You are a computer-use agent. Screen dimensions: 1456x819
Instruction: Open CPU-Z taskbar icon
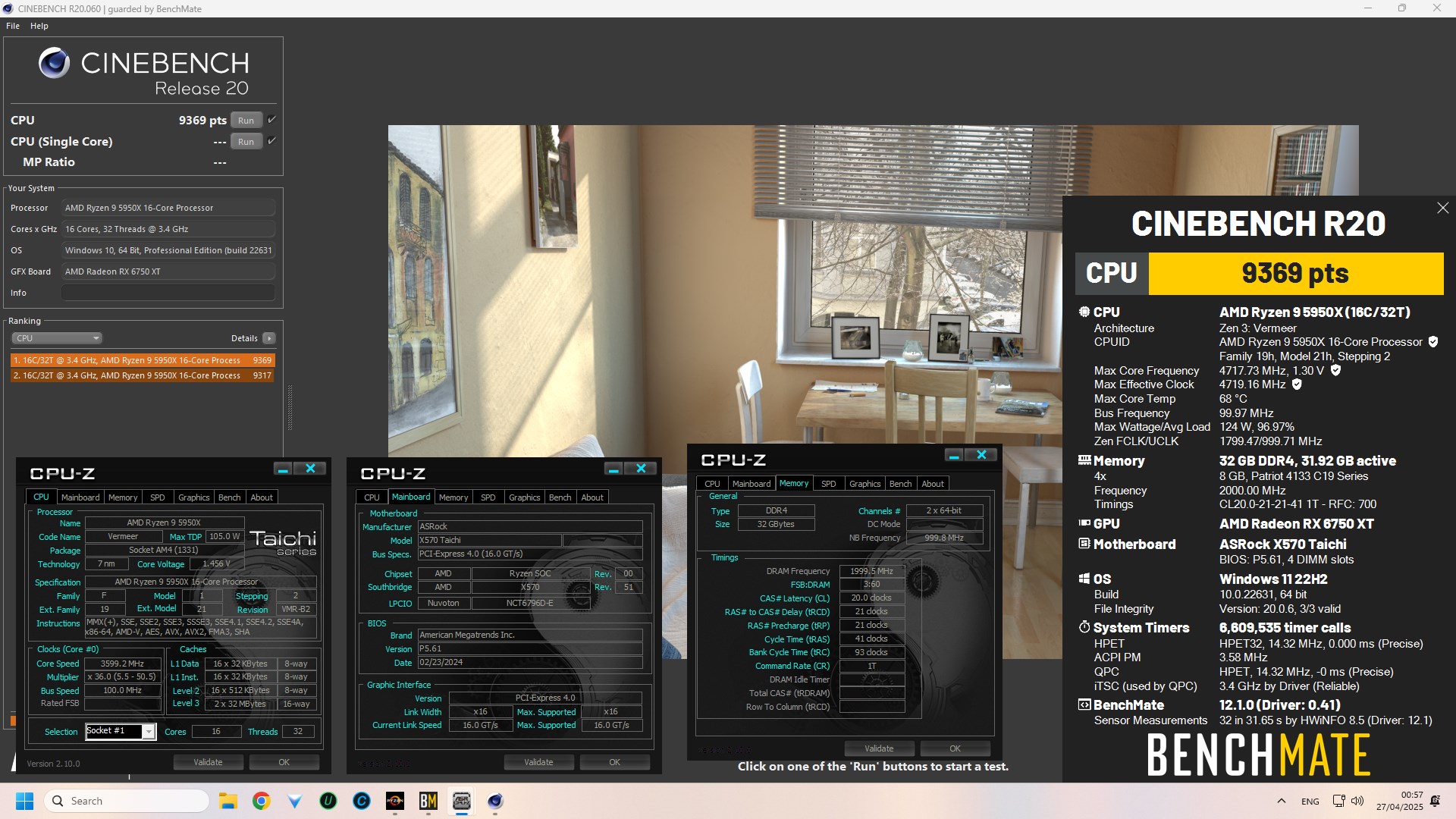tap(461, 801)
